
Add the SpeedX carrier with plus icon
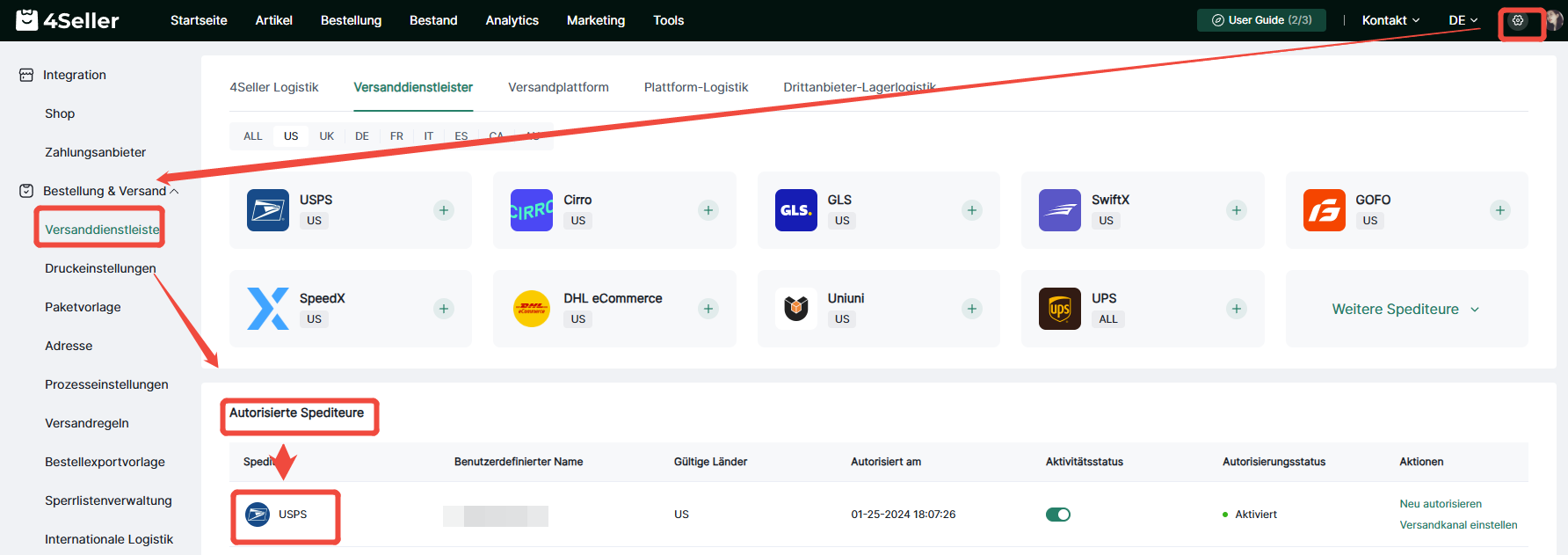(x=444, y=309)
